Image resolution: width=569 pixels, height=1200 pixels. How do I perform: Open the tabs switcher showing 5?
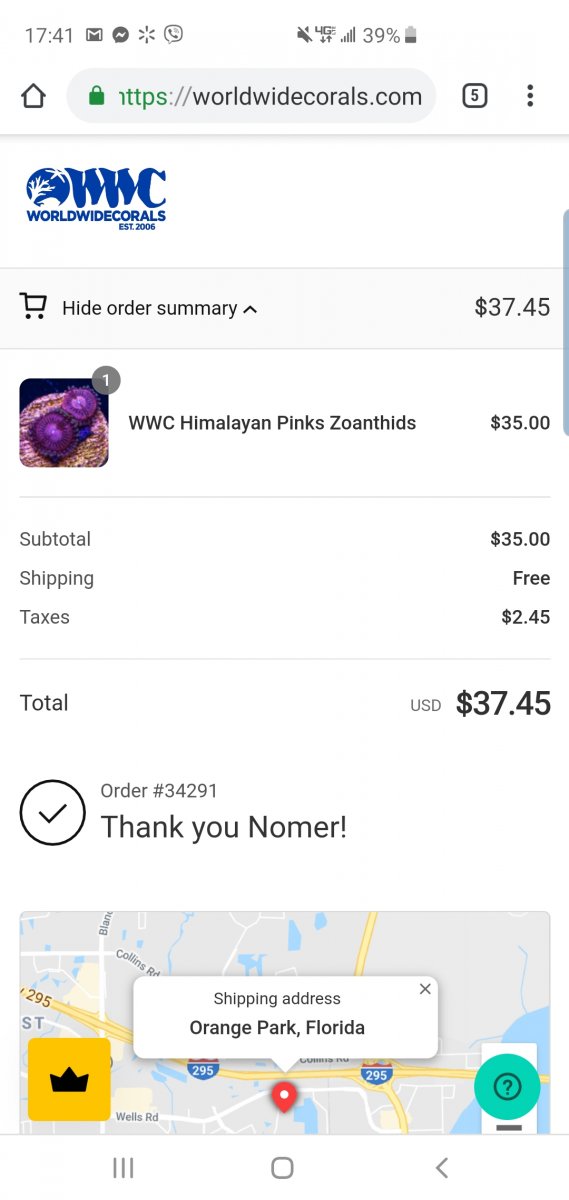475,96
